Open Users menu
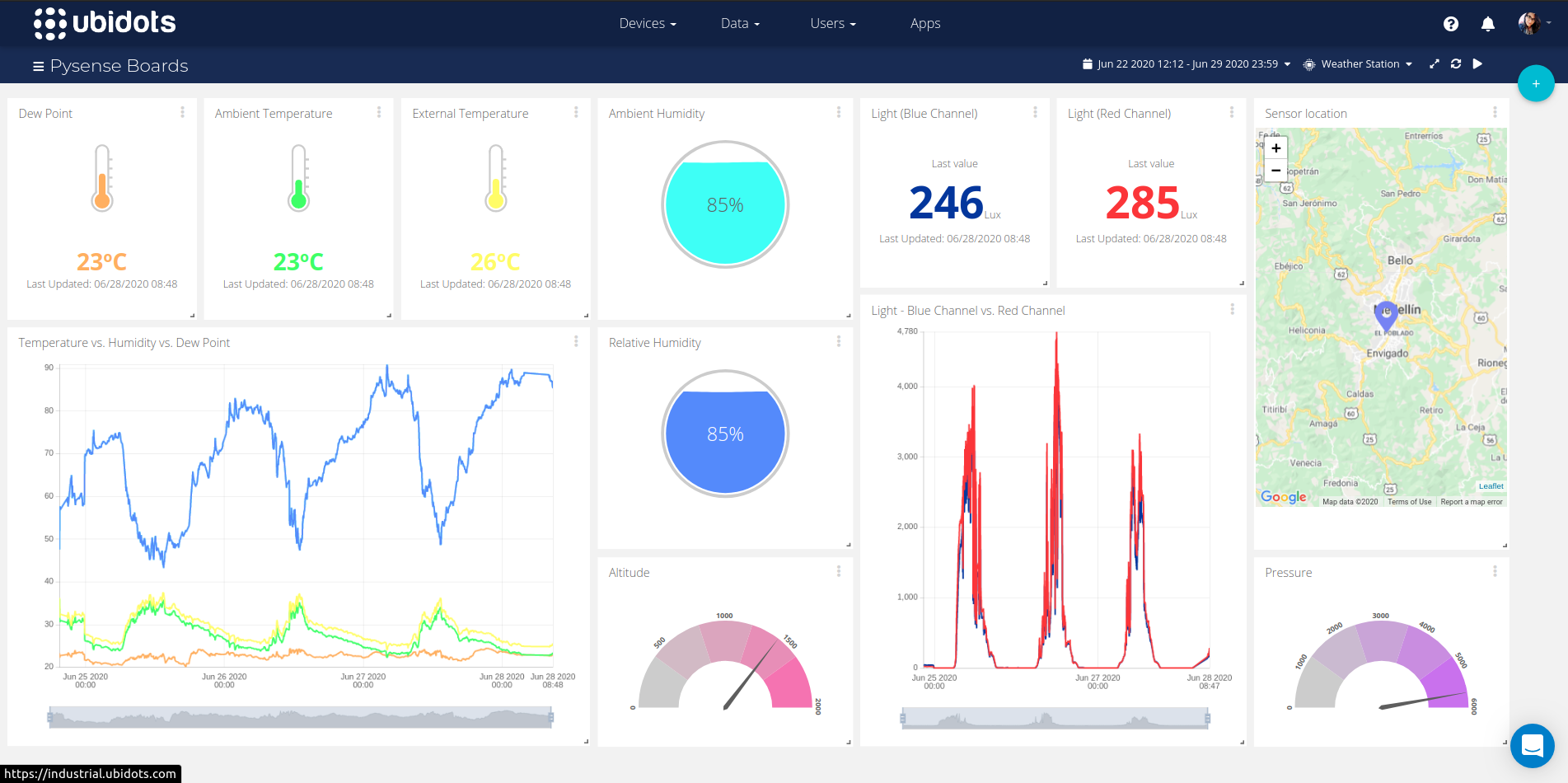 (833, 23)
